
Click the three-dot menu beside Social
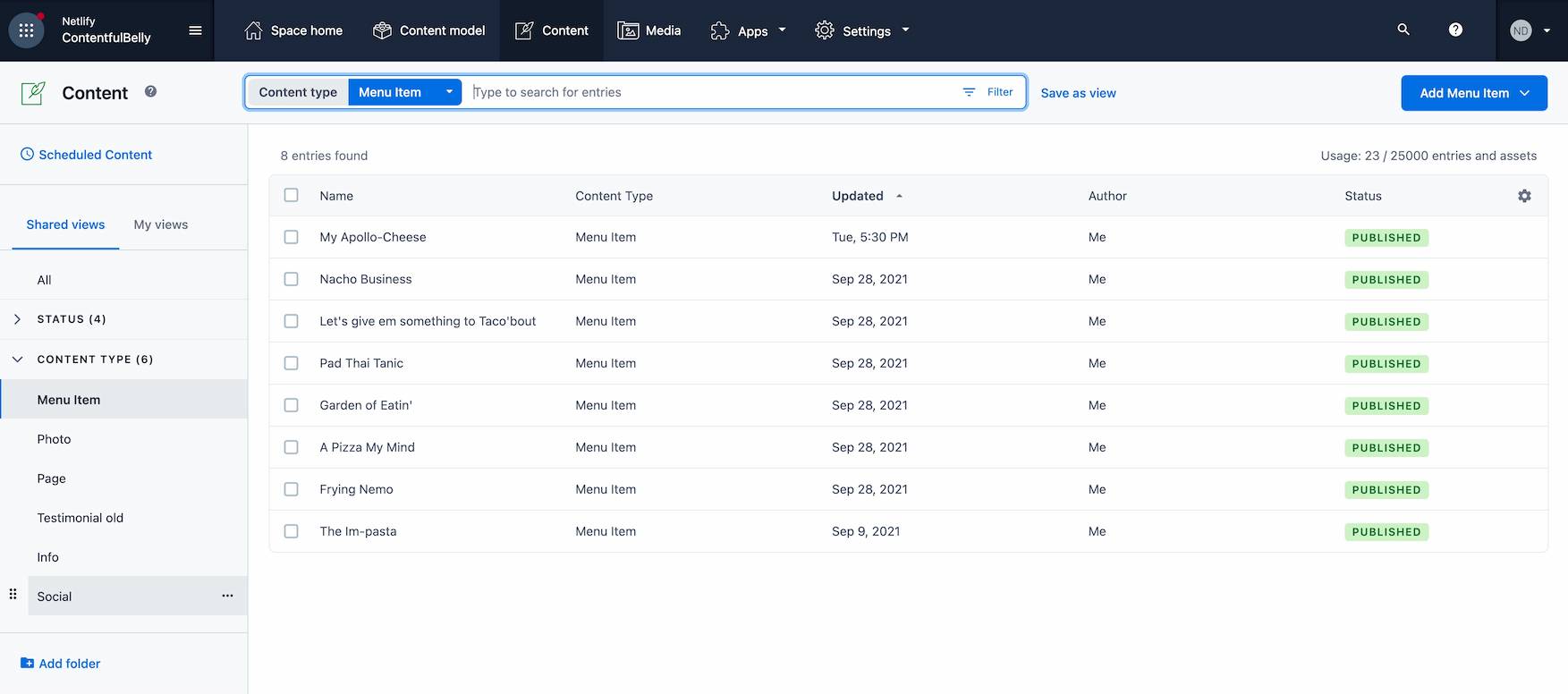tap(227, 596)
